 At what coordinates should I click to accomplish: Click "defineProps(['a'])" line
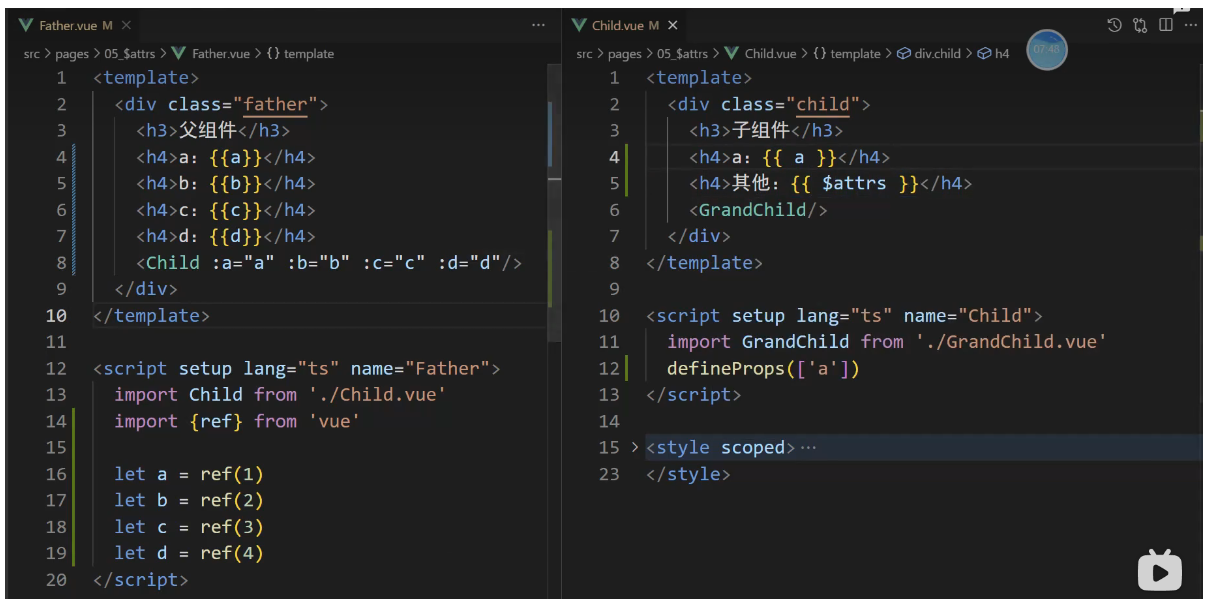763,368
